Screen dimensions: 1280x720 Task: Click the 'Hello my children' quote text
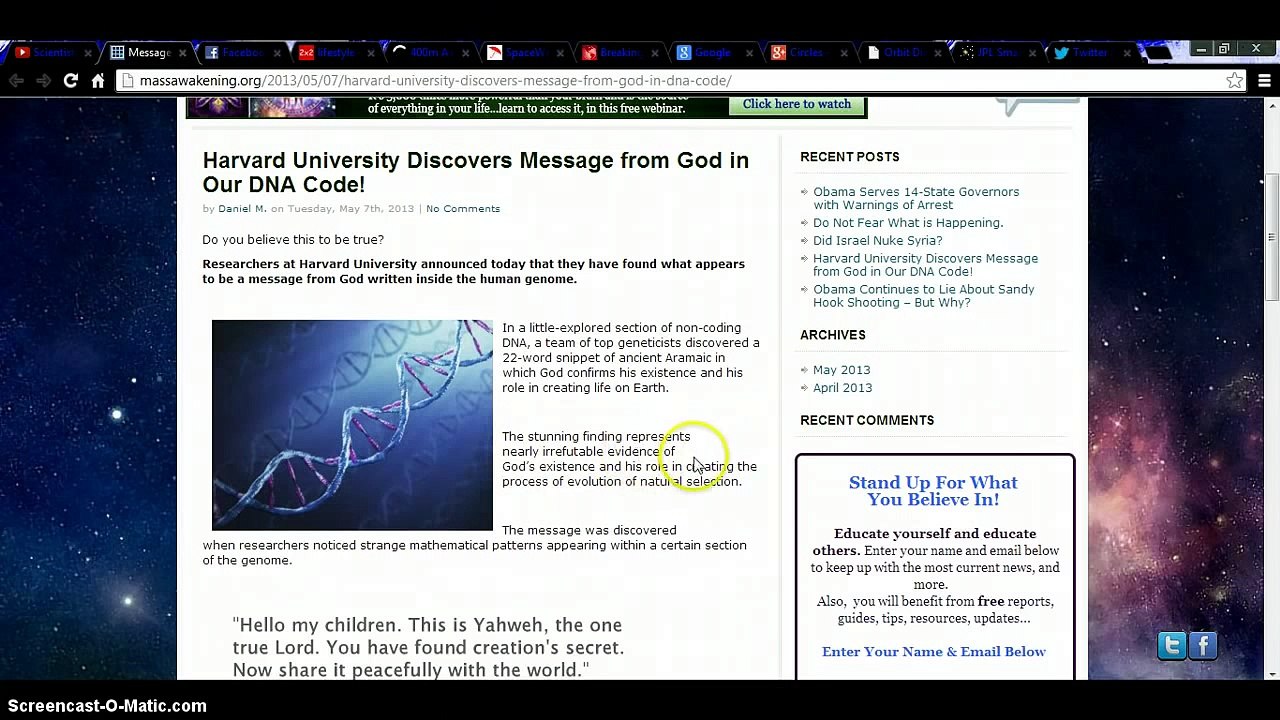click(429, 648)
